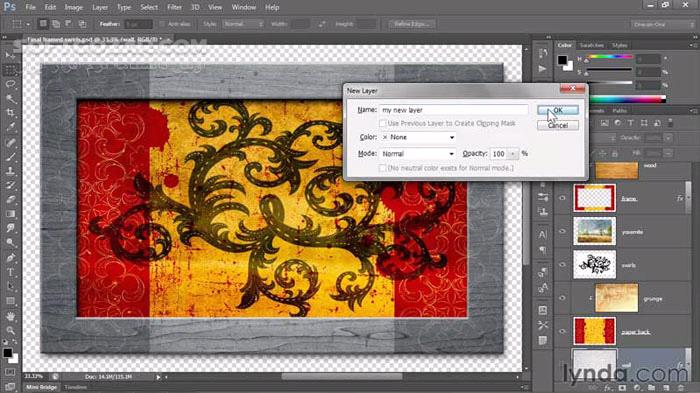
Task: Open the status bar info arrow menu
Action: (x=158, y=377)
